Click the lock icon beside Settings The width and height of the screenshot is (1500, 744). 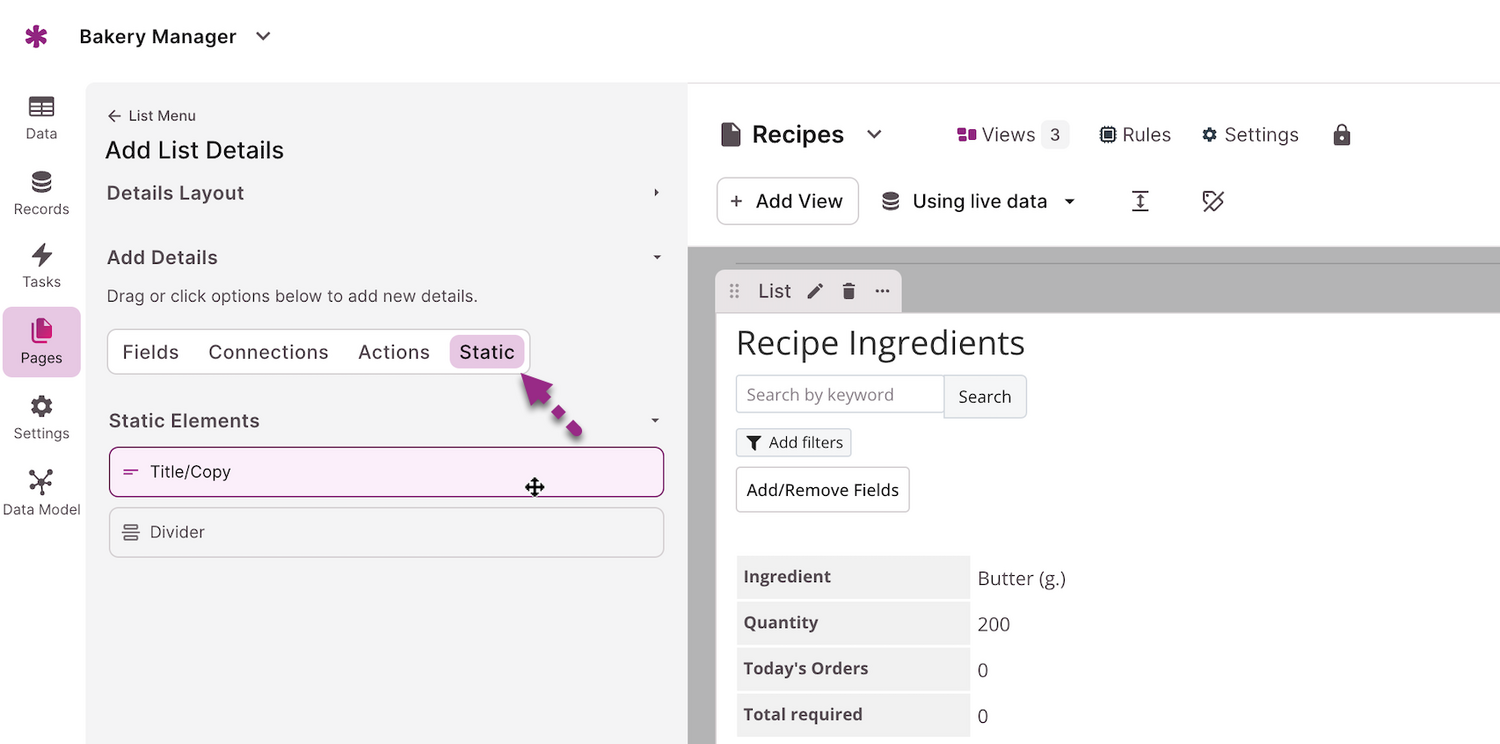(1342, 135)
